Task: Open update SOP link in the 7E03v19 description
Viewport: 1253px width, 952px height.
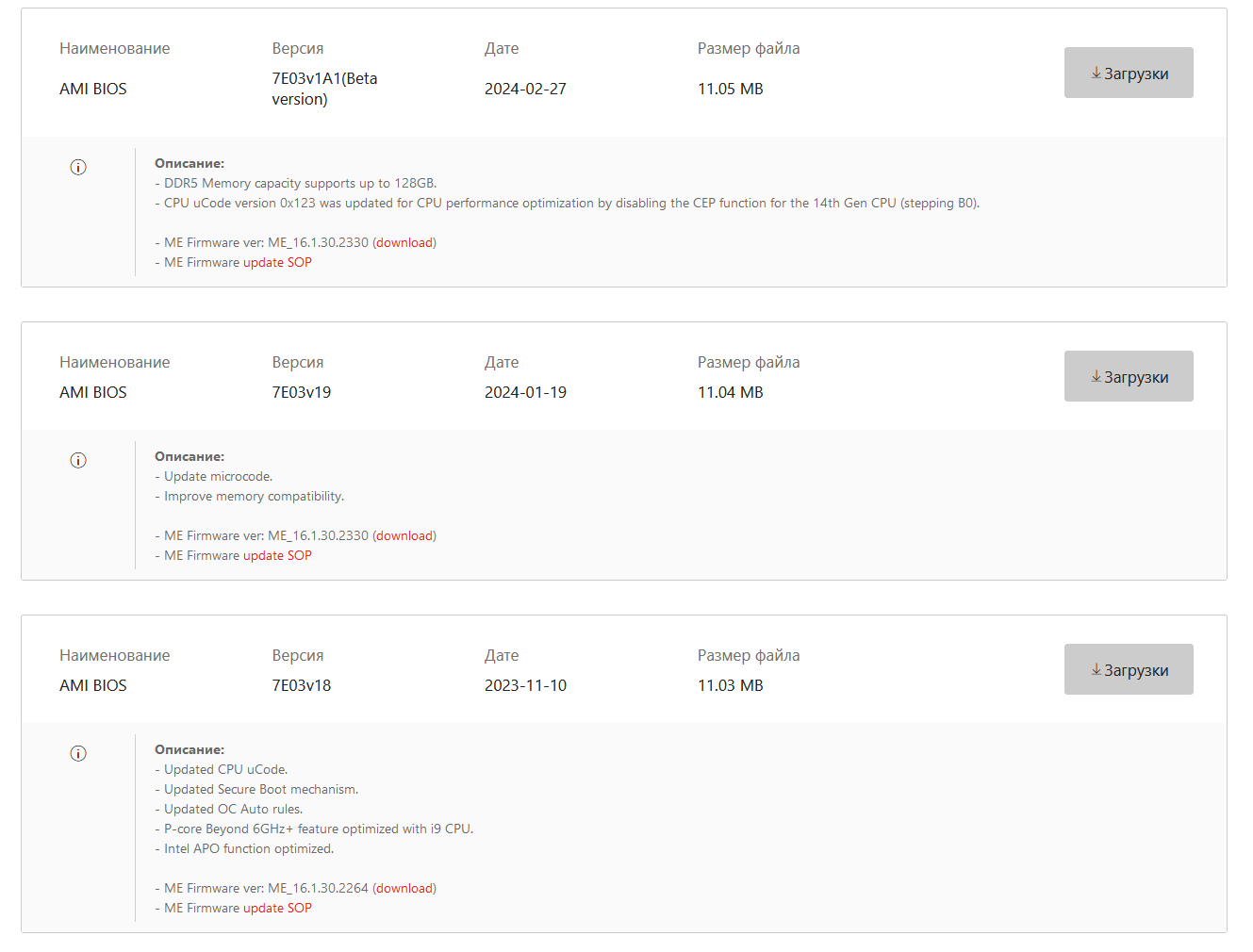Action: point(277,556)
